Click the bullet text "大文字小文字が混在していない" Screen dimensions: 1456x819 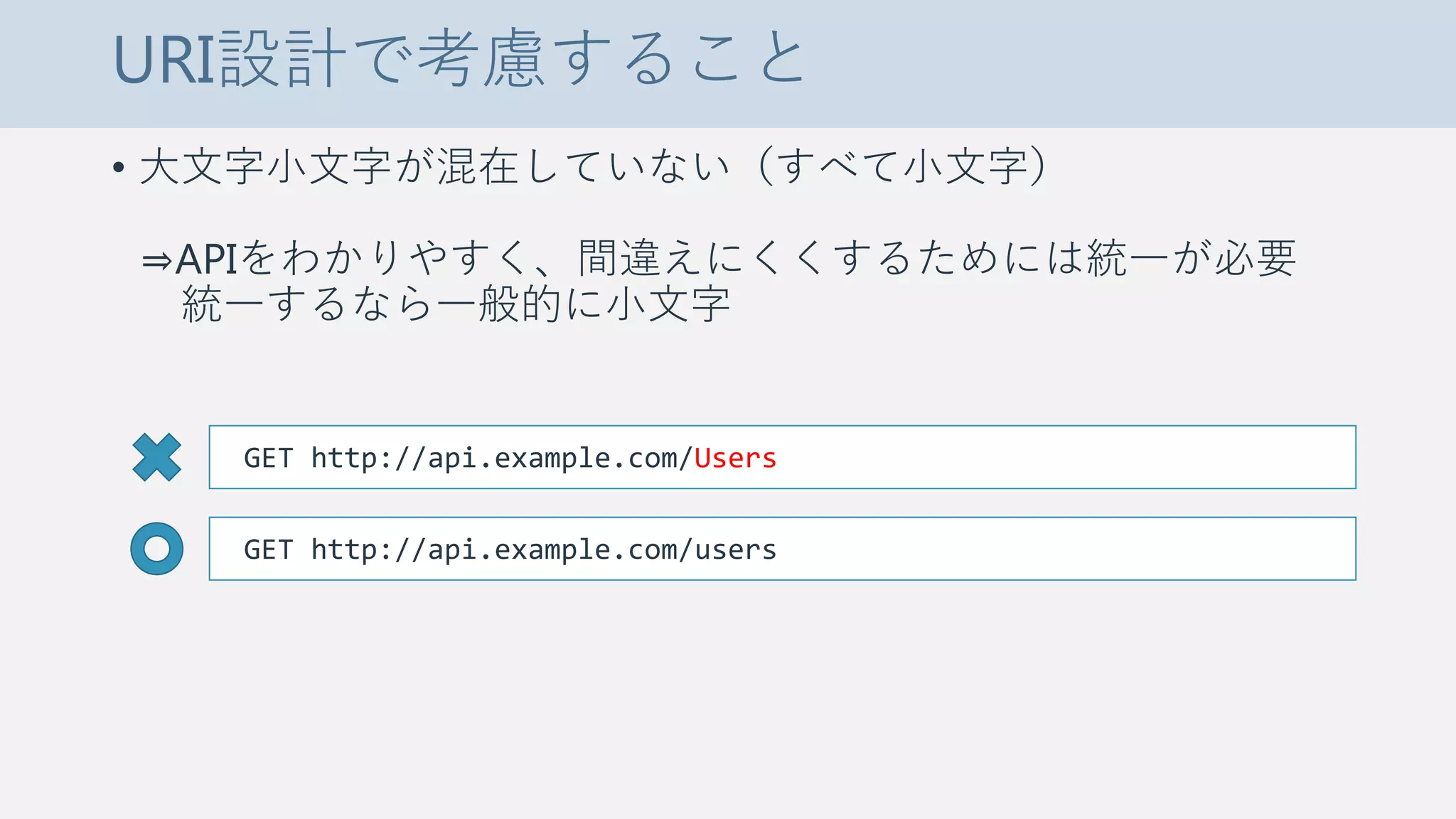tap(435, 167)
